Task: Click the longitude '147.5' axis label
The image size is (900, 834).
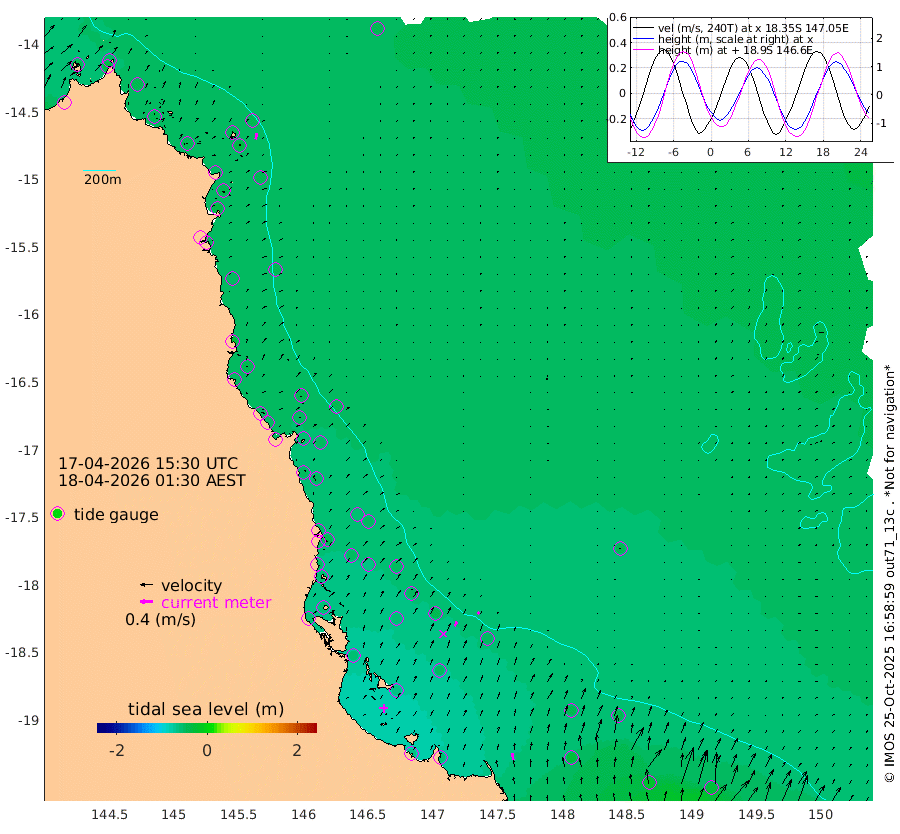Action: pos(498,814)
